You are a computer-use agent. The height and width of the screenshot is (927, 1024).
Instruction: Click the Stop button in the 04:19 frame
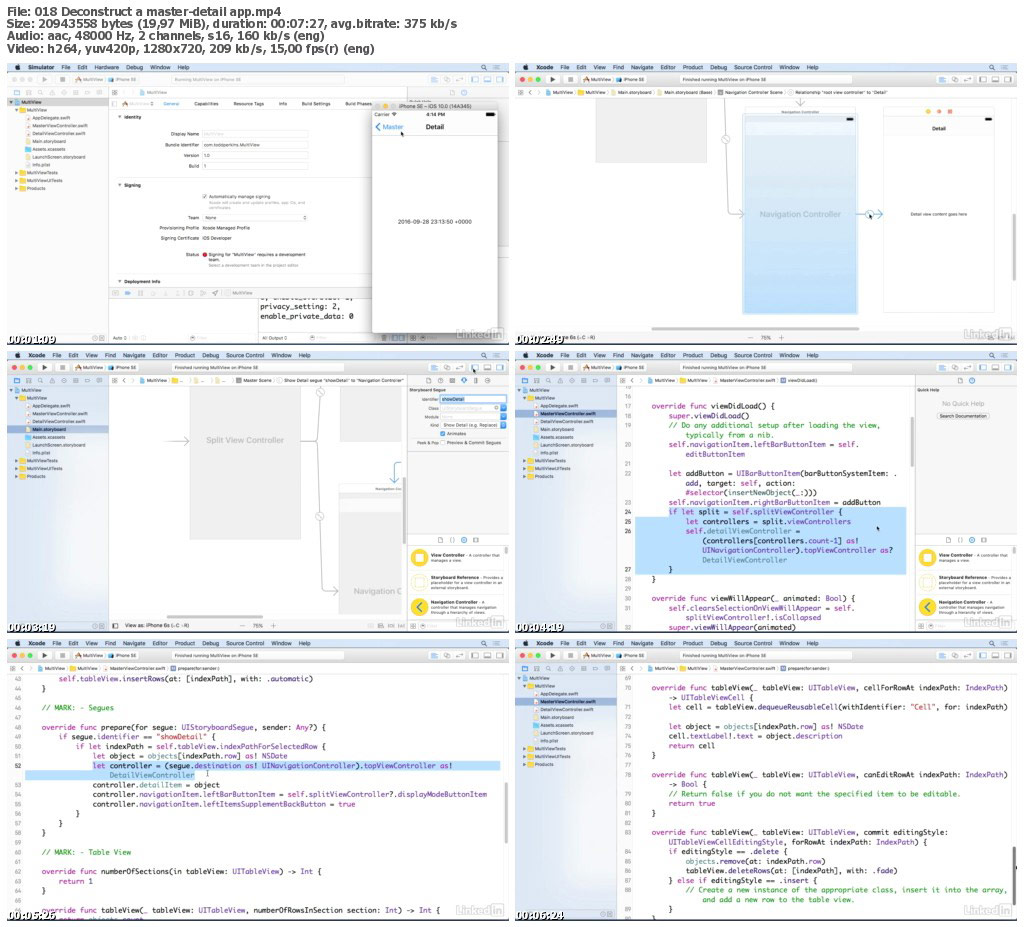click(570, 367)
